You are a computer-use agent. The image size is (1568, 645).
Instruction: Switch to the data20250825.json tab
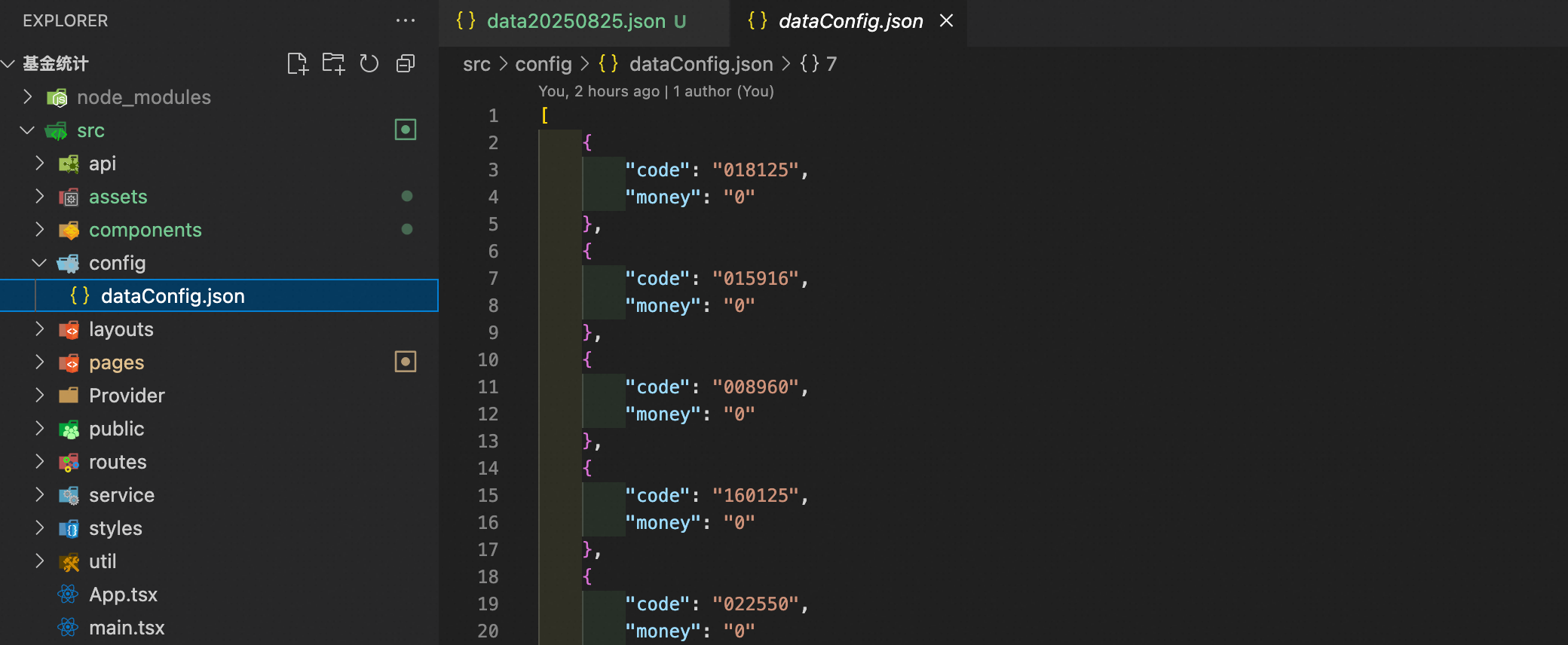(584, 21)
